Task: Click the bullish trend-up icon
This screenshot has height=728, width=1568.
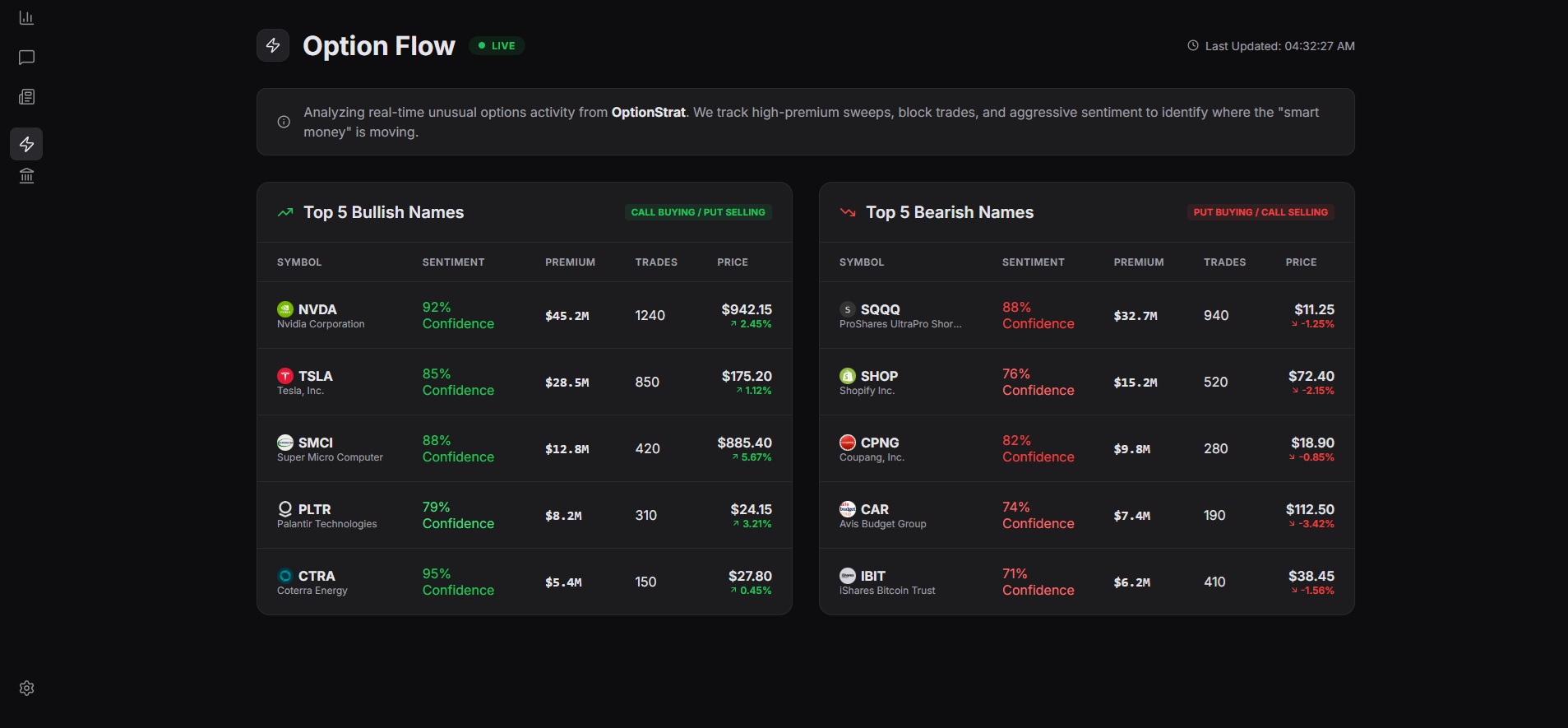Action: pyautogui.click(x=285, y=212)
